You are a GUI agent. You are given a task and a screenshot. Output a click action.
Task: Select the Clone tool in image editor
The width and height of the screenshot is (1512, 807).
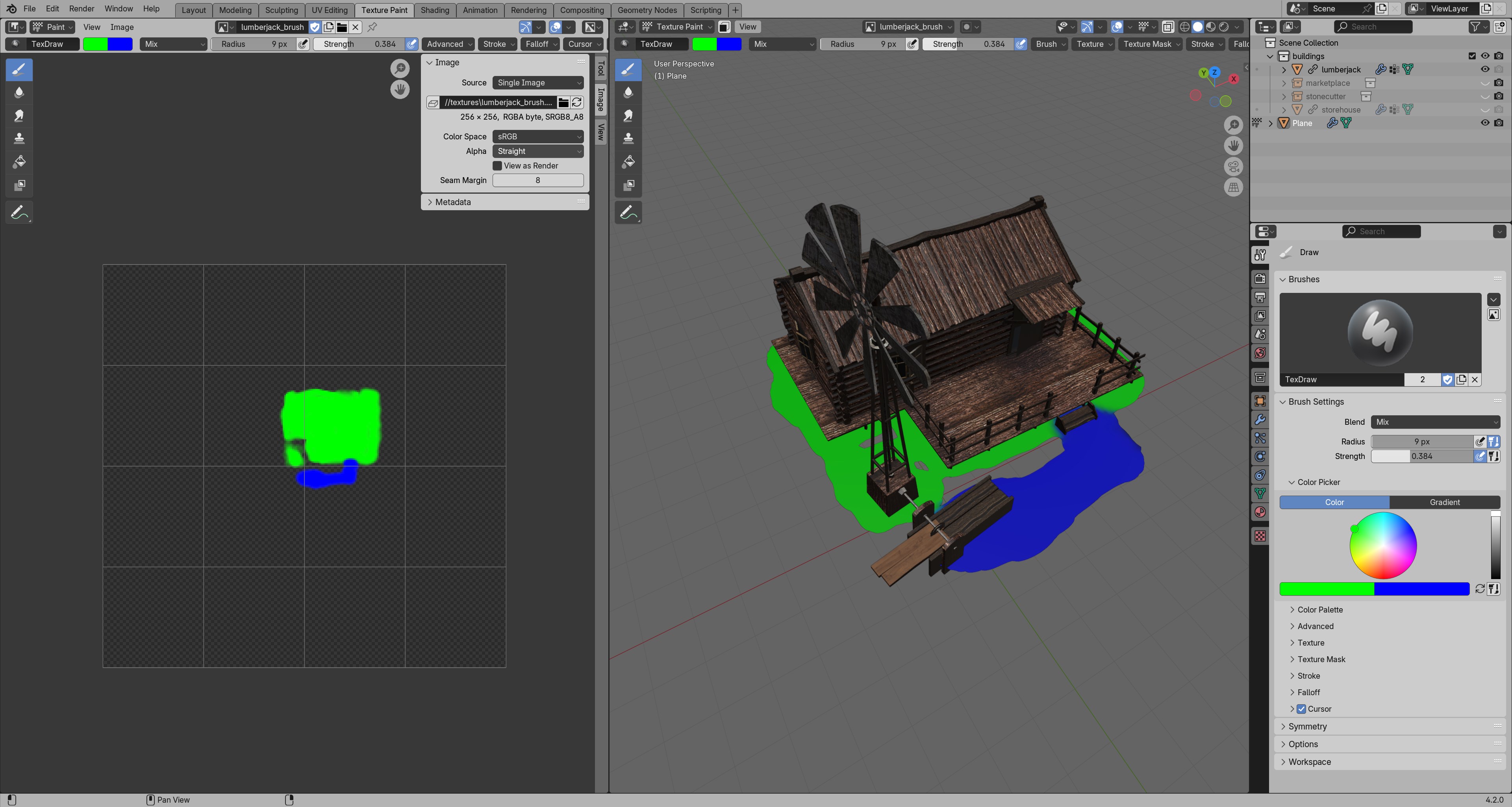(19, 139)
